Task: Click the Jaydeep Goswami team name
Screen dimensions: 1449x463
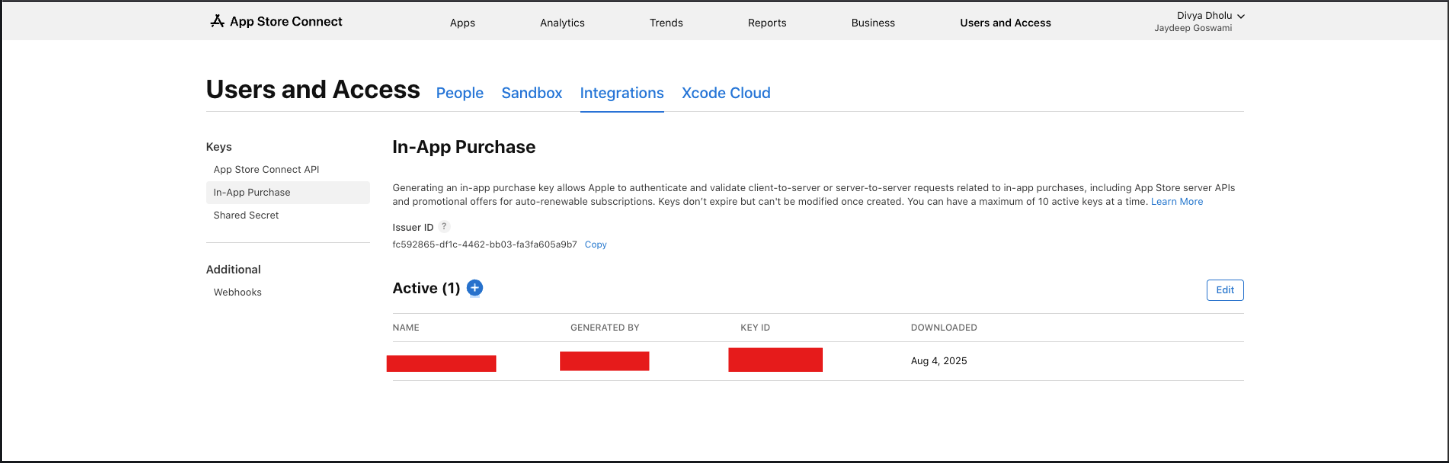Action: tap(1195, 30)
